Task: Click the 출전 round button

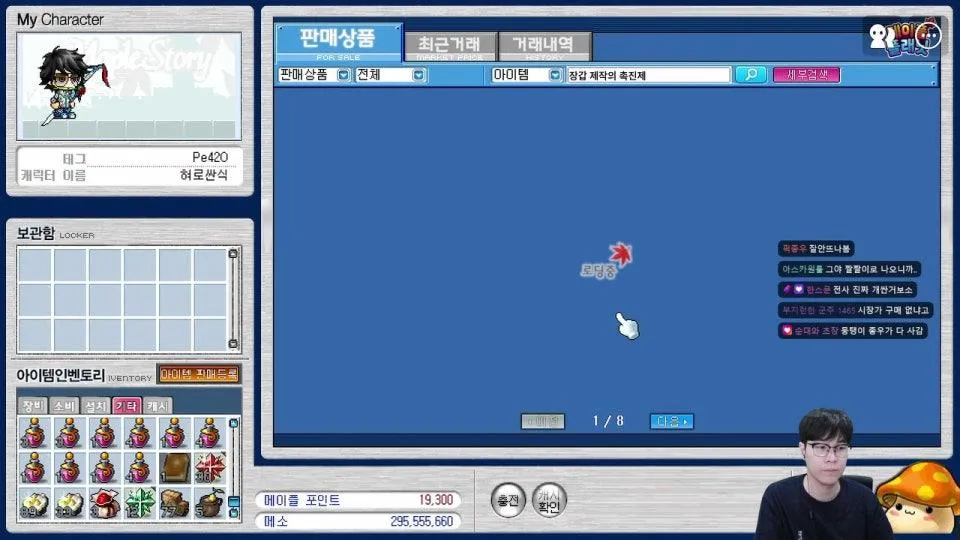Action: tap(508, 501)
